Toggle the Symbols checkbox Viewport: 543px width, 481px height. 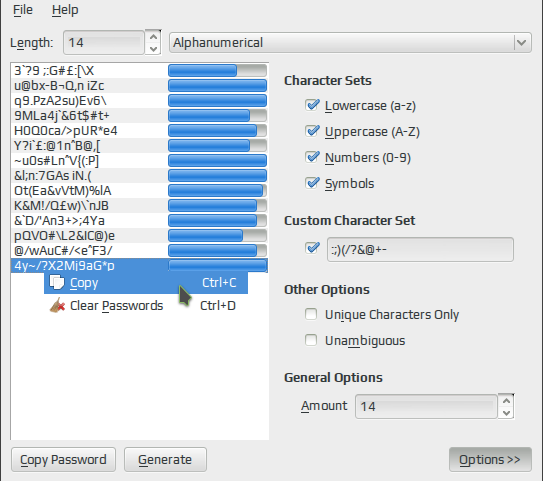pos(312,183)
